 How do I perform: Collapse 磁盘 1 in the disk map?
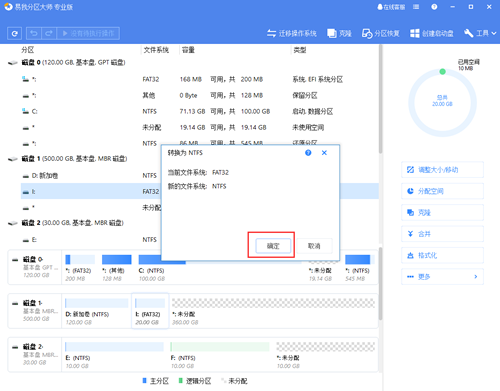[x=15, y=303]
